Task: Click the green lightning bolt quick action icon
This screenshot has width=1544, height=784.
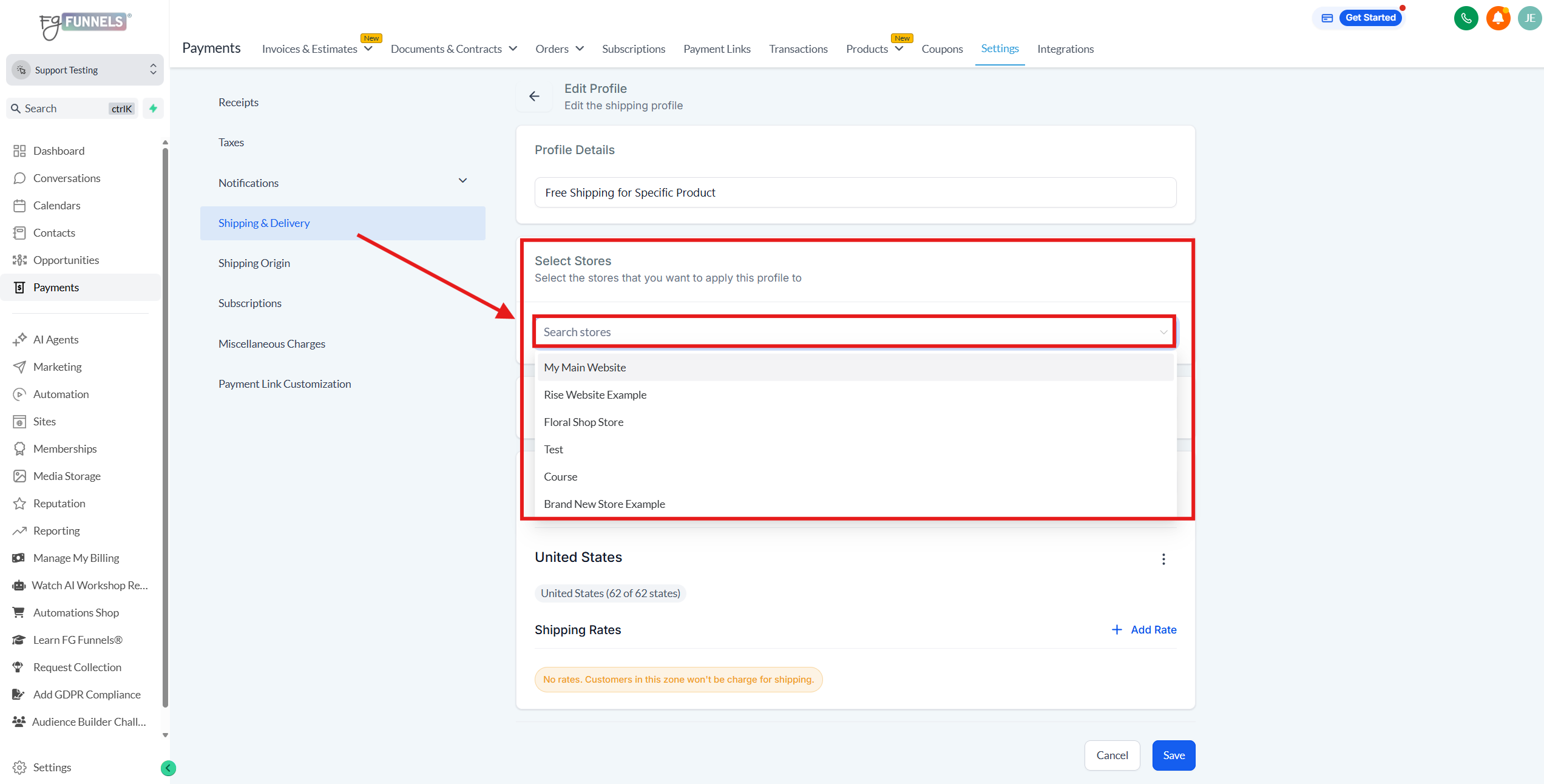Action: point(154,109)
